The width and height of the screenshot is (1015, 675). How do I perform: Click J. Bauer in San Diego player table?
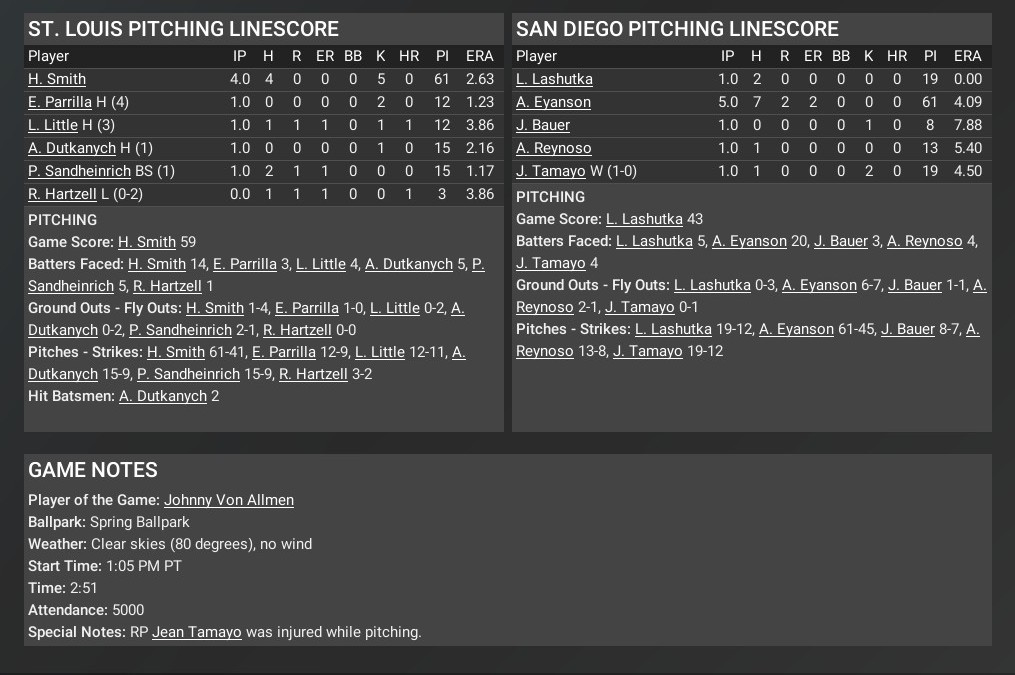click(x=543, y=125)
